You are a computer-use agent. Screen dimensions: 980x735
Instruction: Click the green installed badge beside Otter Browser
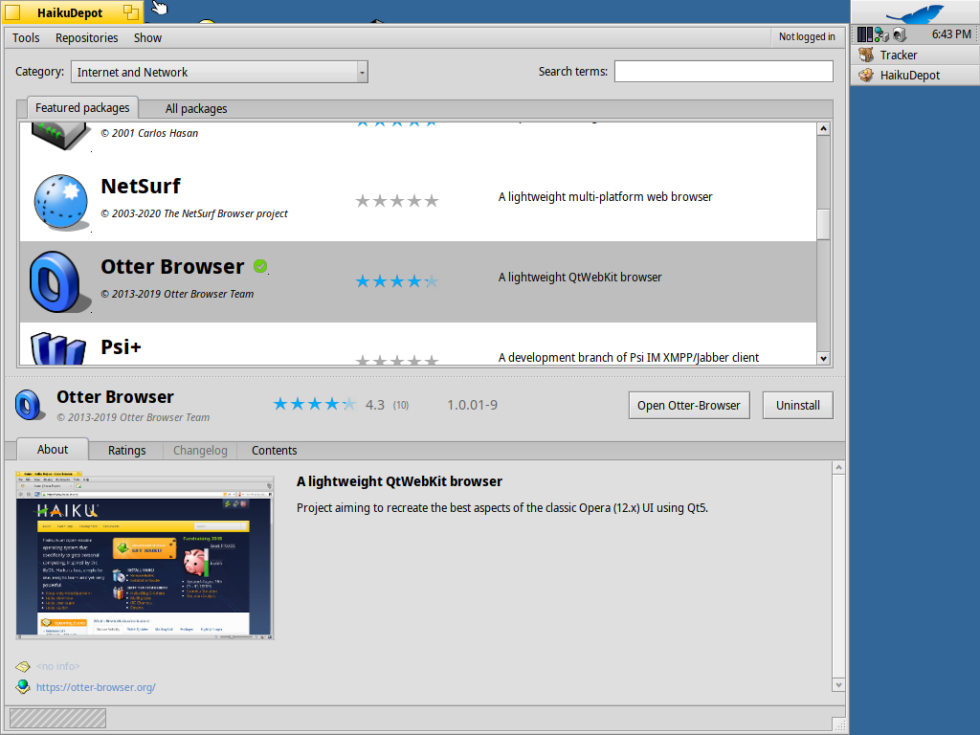[260, 265]
